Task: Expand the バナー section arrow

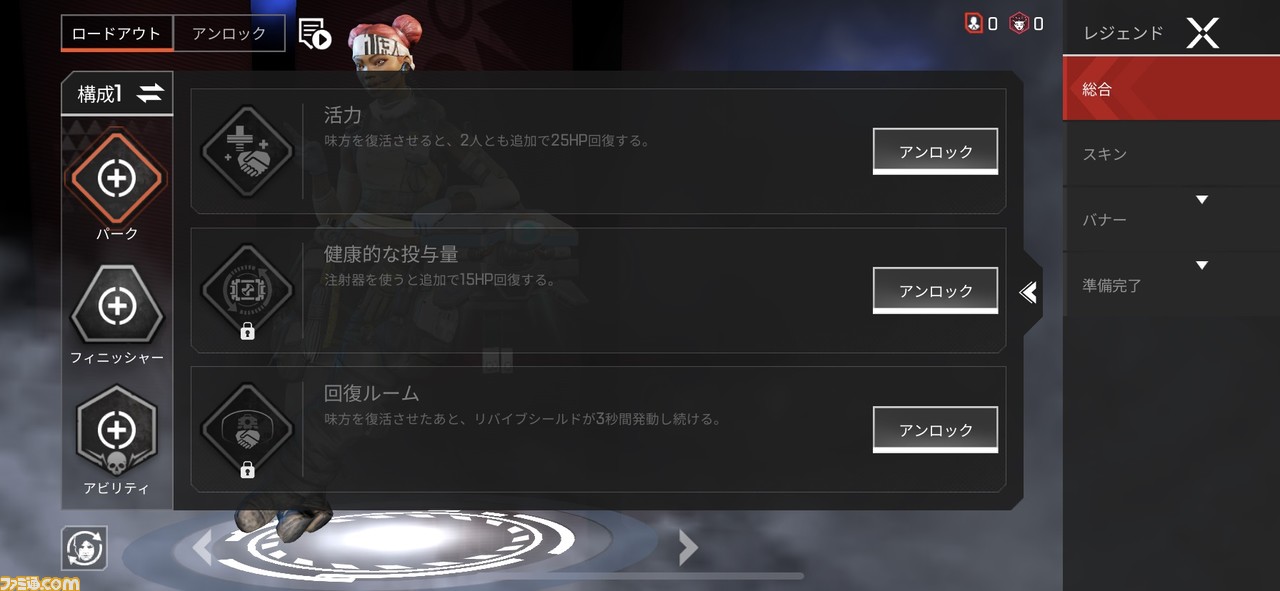Action: pos(1202,200)
